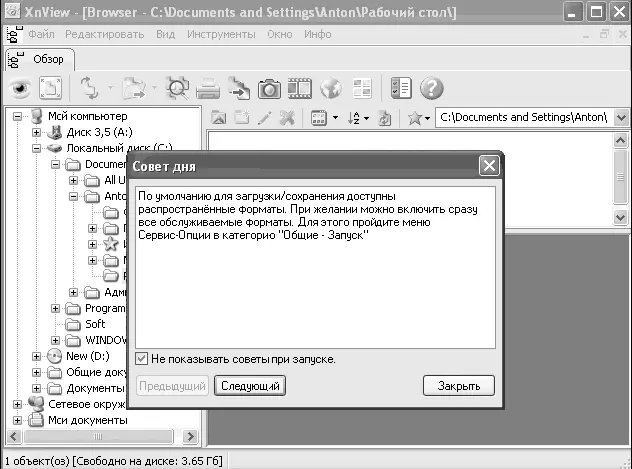Click the Fullscreen toolbar icon

coord(50,88)
